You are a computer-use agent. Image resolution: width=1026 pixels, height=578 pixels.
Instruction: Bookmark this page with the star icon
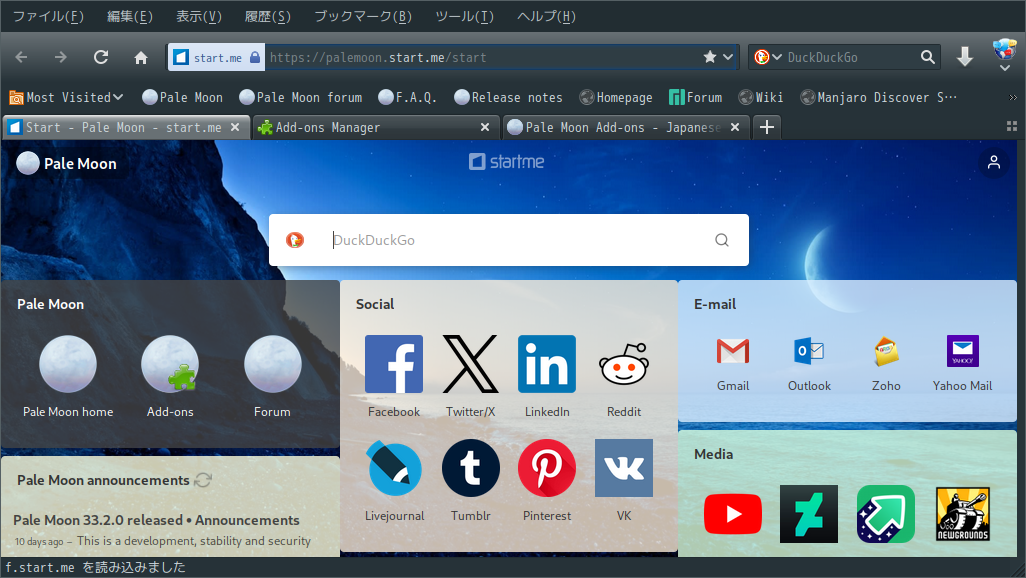tap(710, 57)
